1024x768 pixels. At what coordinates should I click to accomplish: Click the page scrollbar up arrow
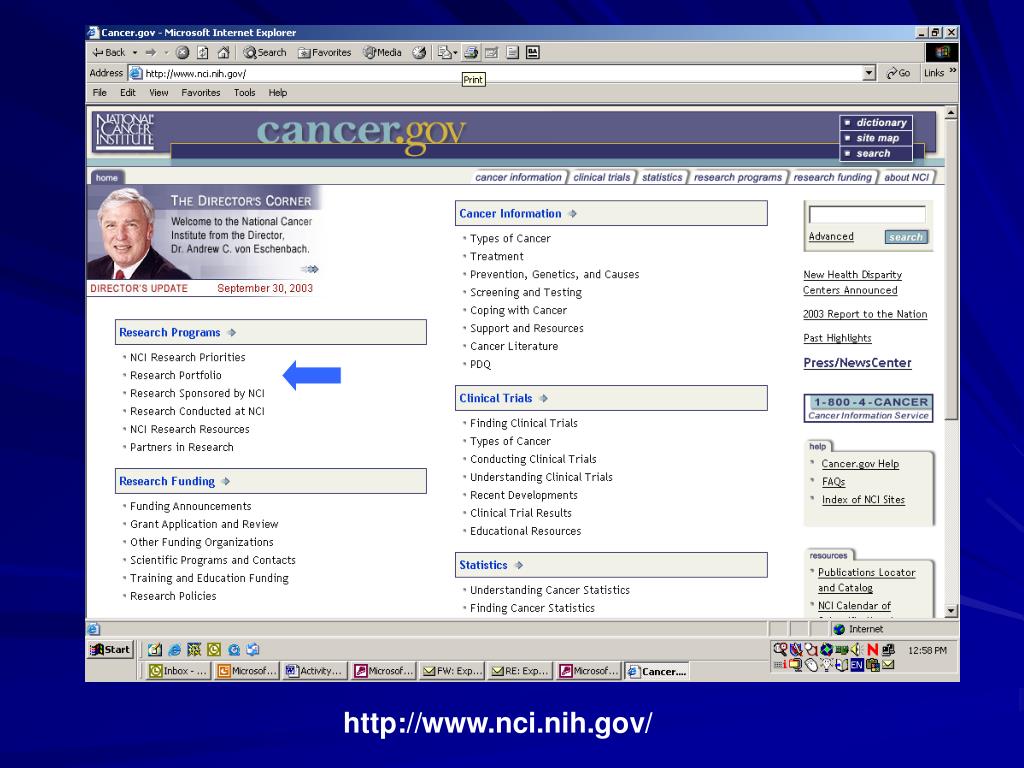(x=951, y=113)
